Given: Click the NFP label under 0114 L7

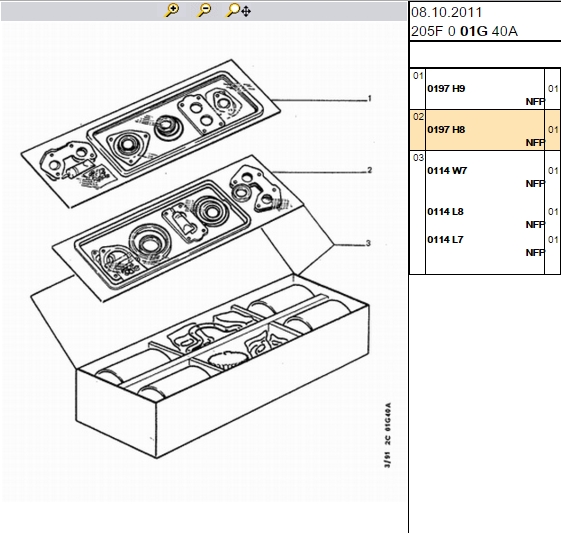Looking at the screenshot, I should (x=535, y=253).
